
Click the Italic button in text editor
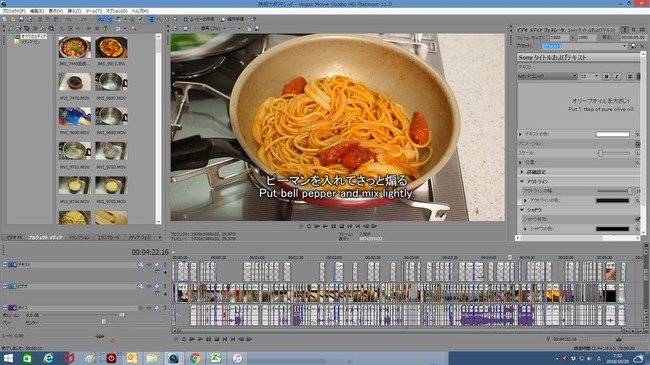616,76
